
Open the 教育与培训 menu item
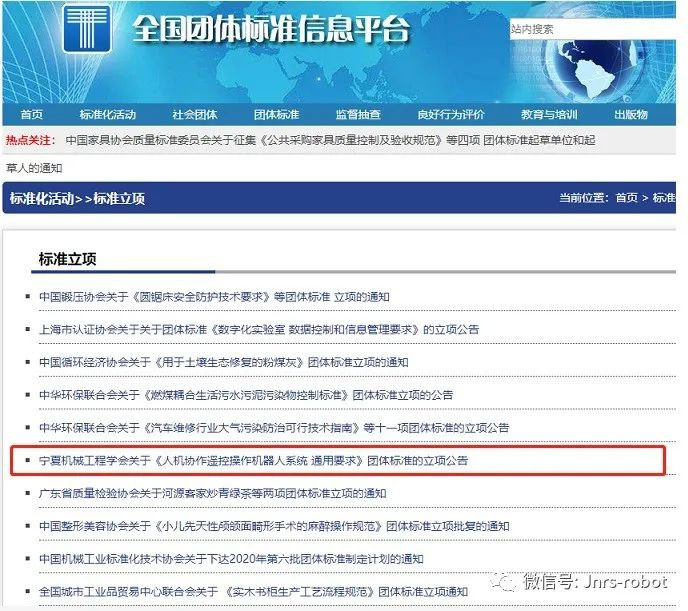[x=549, y=115]
